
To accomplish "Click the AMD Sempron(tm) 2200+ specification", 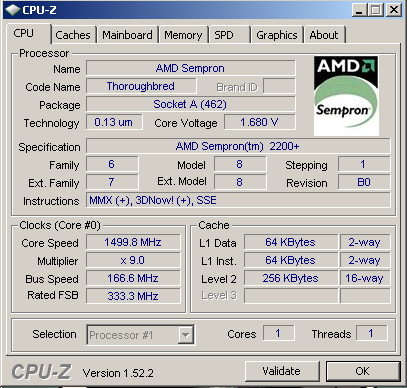I will (x=238, y=146).
